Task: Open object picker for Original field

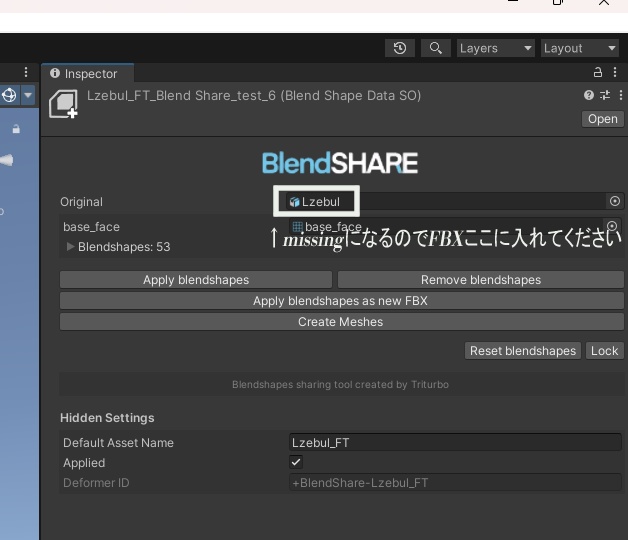Action: [615, 201]
